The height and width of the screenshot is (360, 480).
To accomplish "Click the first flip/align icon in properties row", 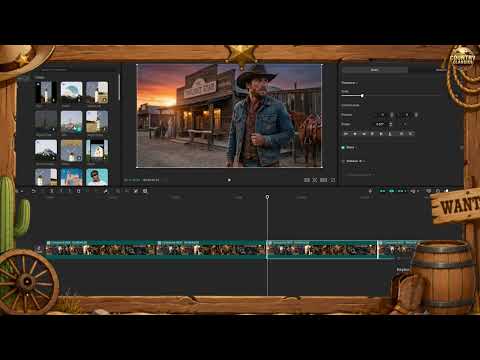I will 346,134.
